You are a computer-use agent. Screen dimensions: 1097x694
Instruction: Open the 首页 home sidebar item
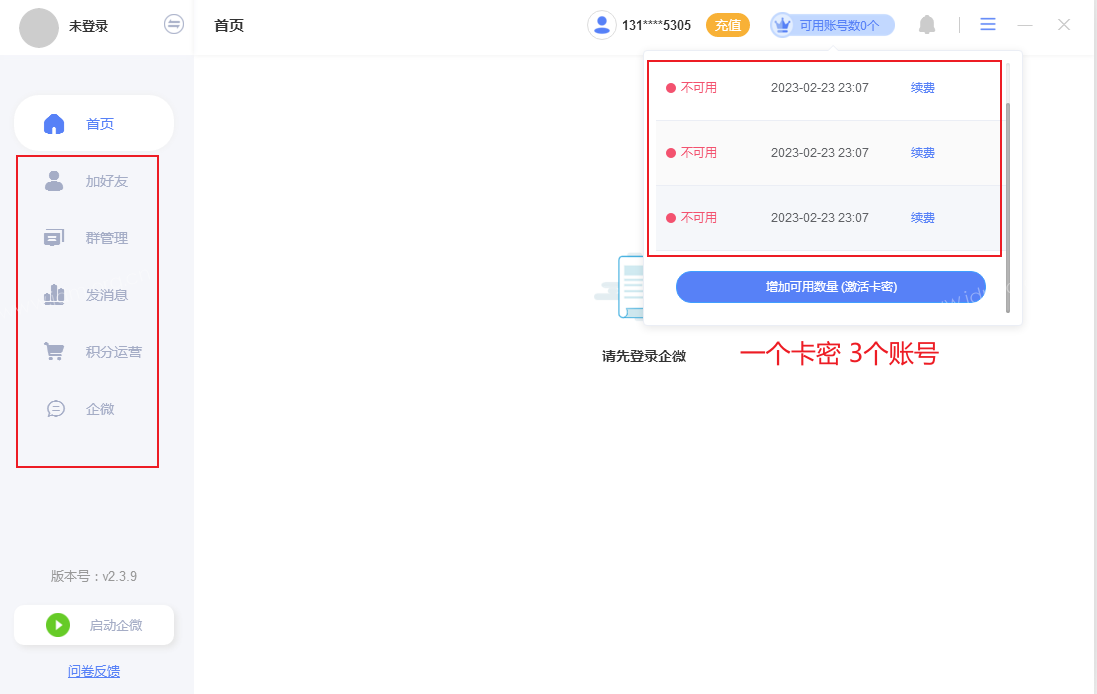click(x=94, y=123)
